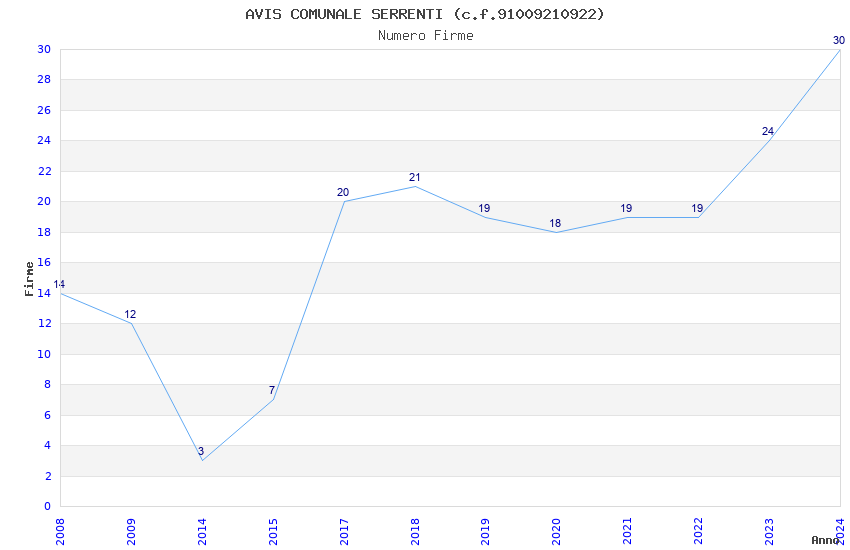Click the x-axis year label 2021
The image size is (850, 550).
pos(627,532)
